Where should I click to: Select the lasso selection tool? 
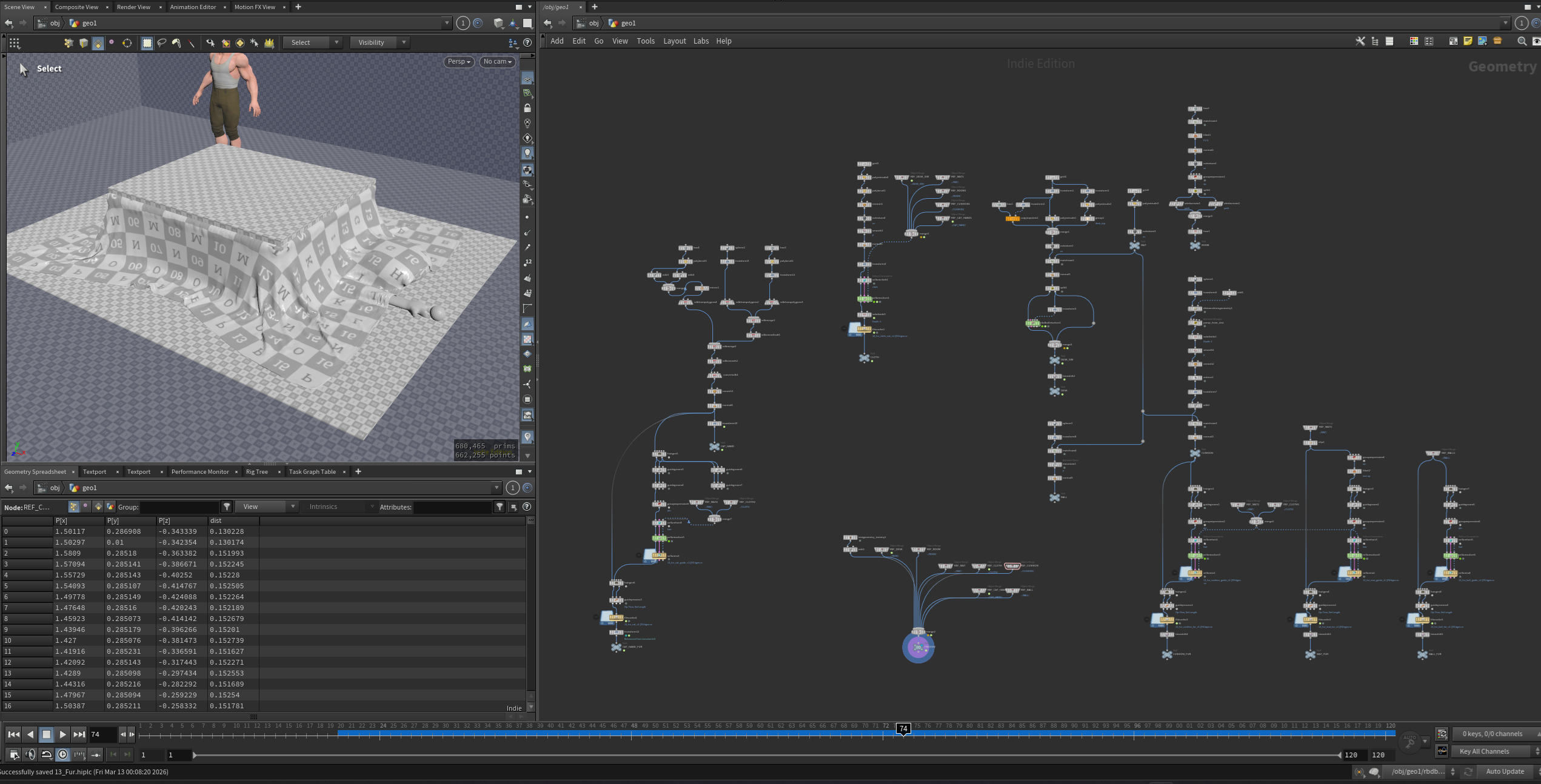click(x=162, y=42)
